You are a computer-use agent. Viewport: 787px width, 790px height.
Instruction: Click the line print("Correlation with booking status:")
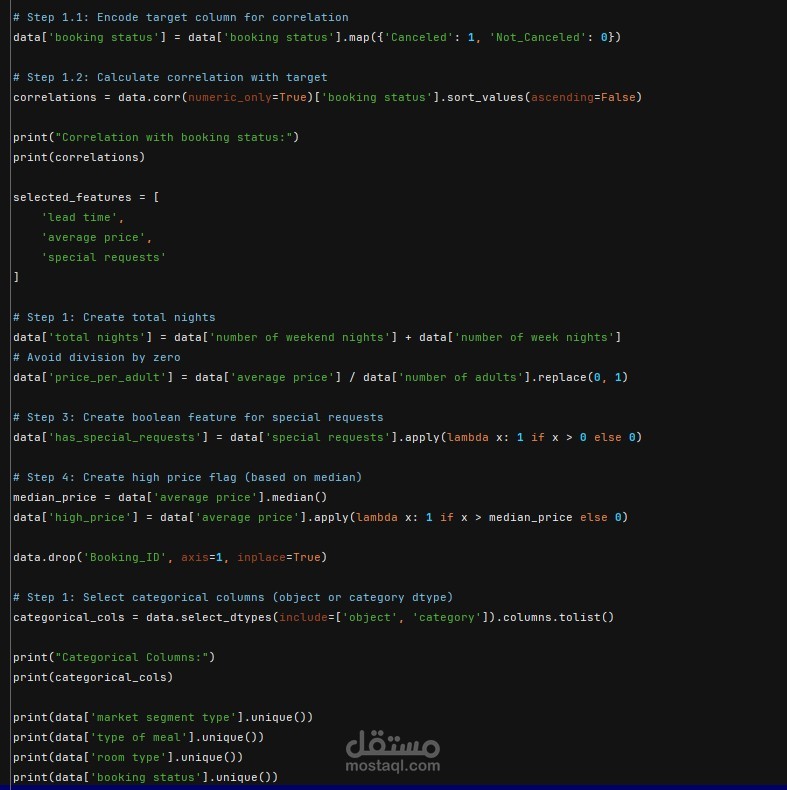coord(156,138)
